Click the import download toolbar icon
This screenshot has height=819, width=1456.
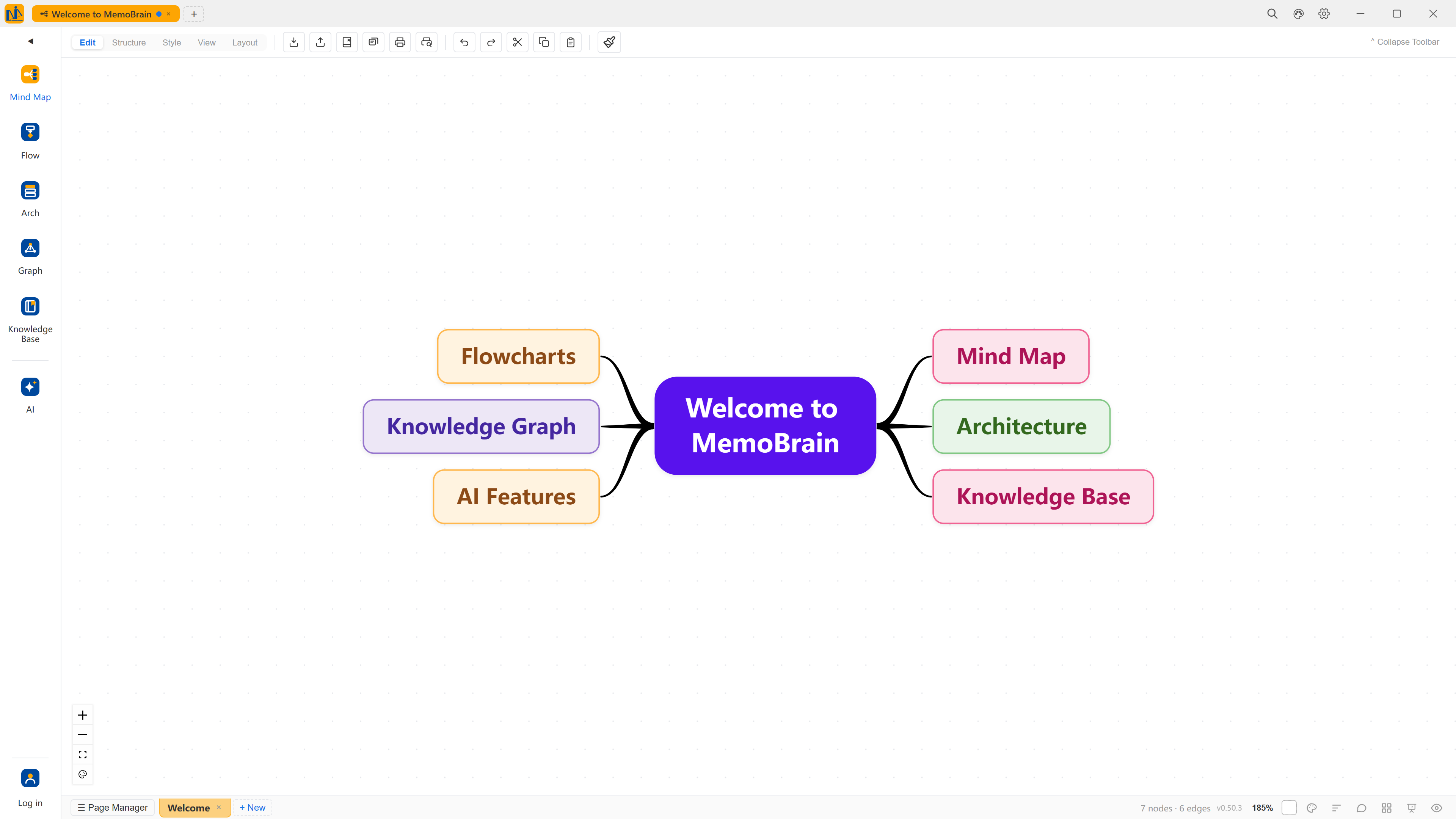(x=294, y=42)
